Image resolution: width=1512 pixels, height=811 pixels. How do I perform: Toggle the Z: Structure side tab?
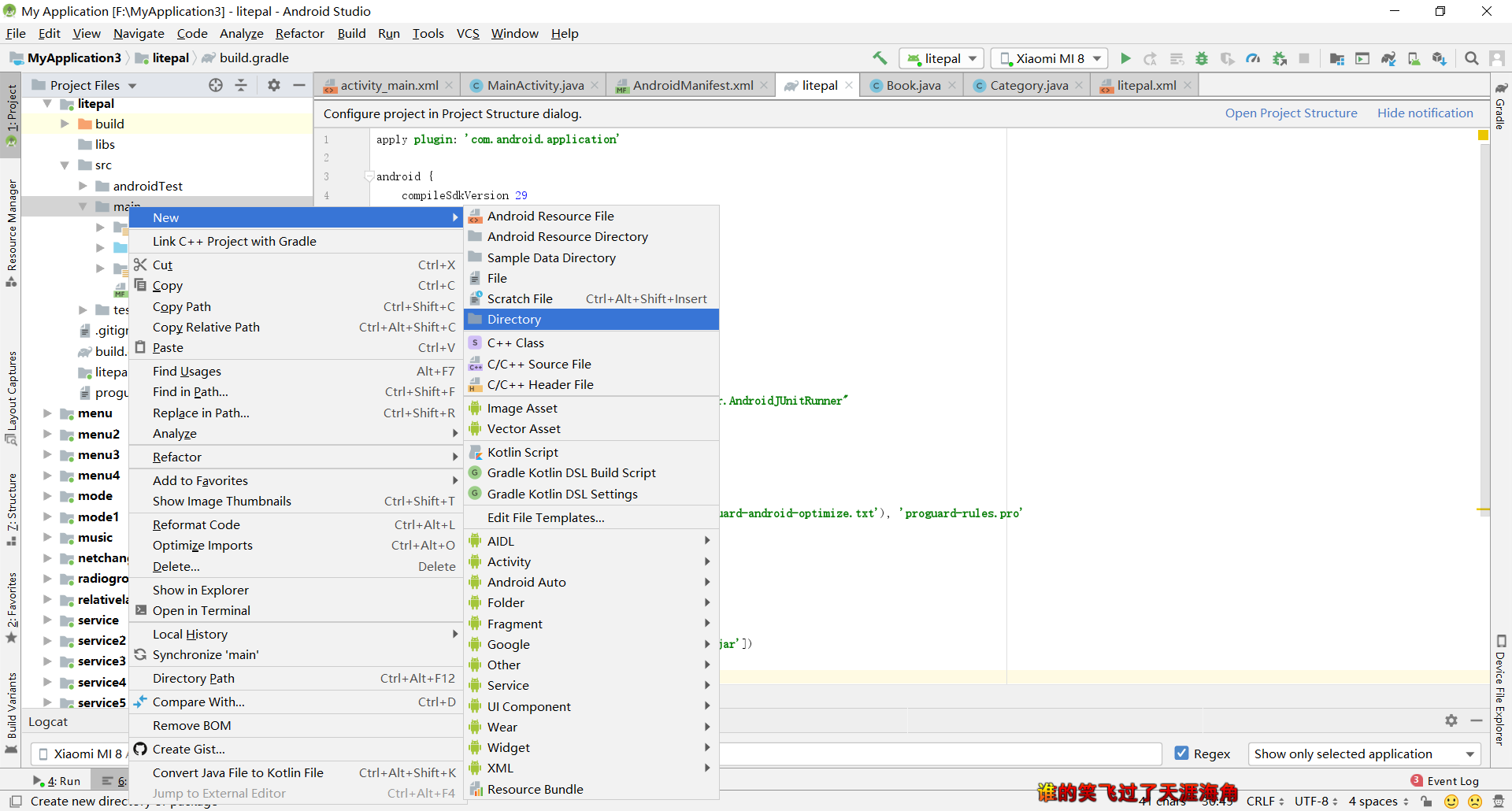(11, 510)
